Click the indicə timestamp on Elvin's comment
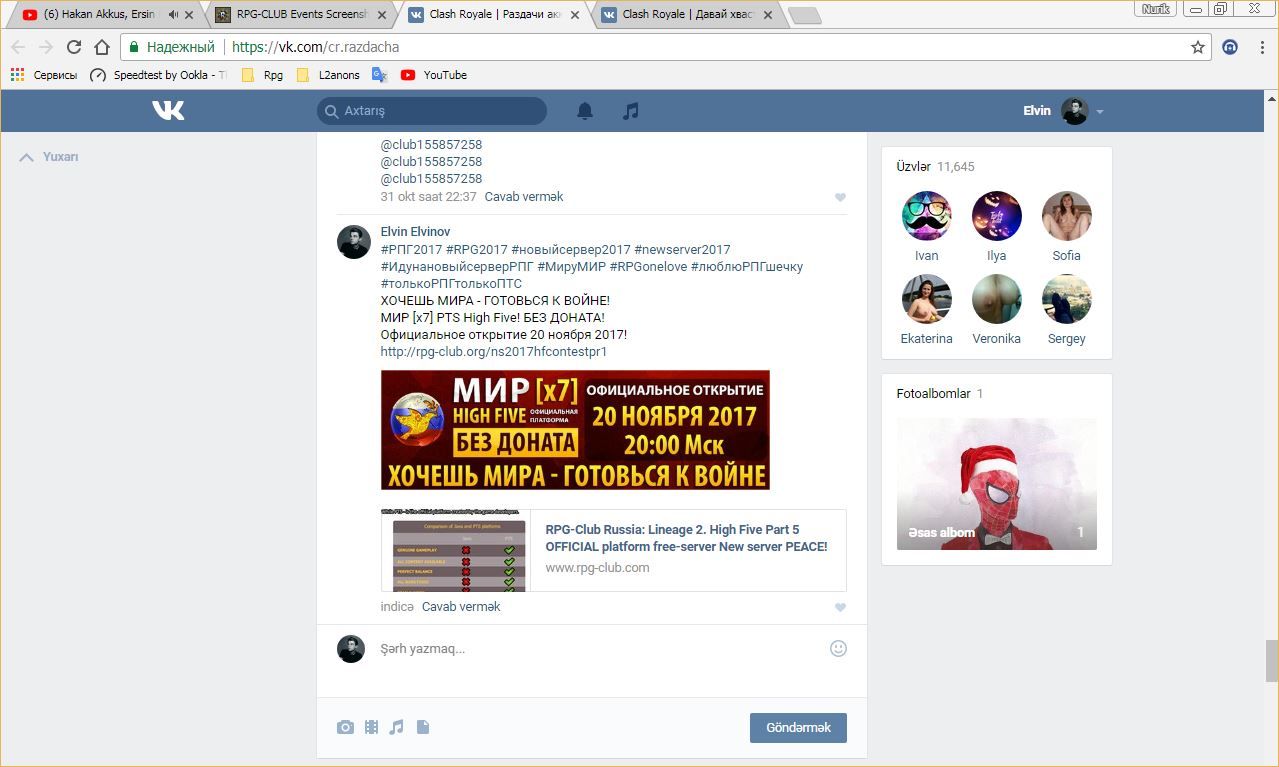 click(x=397, y=607)
